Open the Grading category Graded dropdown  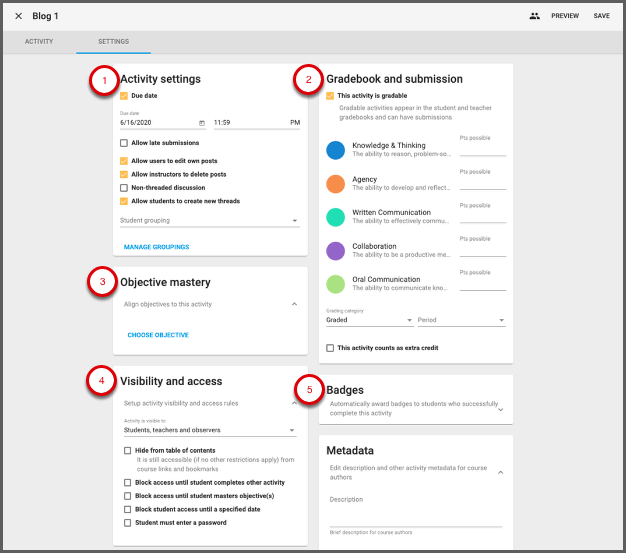(x=368, y=320)
